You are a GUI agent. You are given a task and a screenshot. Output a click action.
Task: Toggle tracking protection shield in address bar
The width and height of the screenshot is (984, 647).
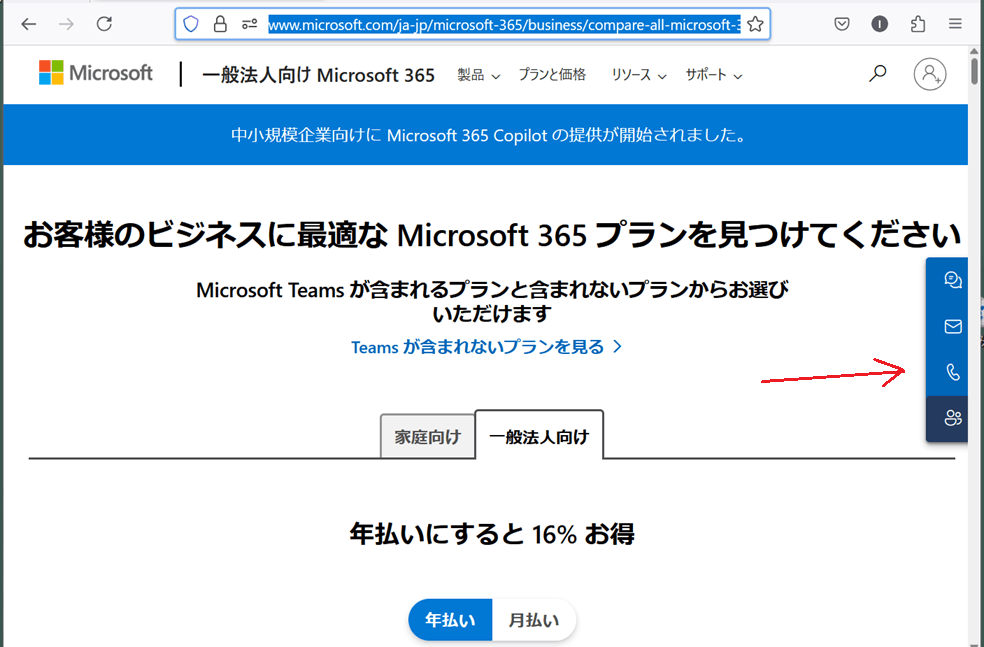click(190, 24)
